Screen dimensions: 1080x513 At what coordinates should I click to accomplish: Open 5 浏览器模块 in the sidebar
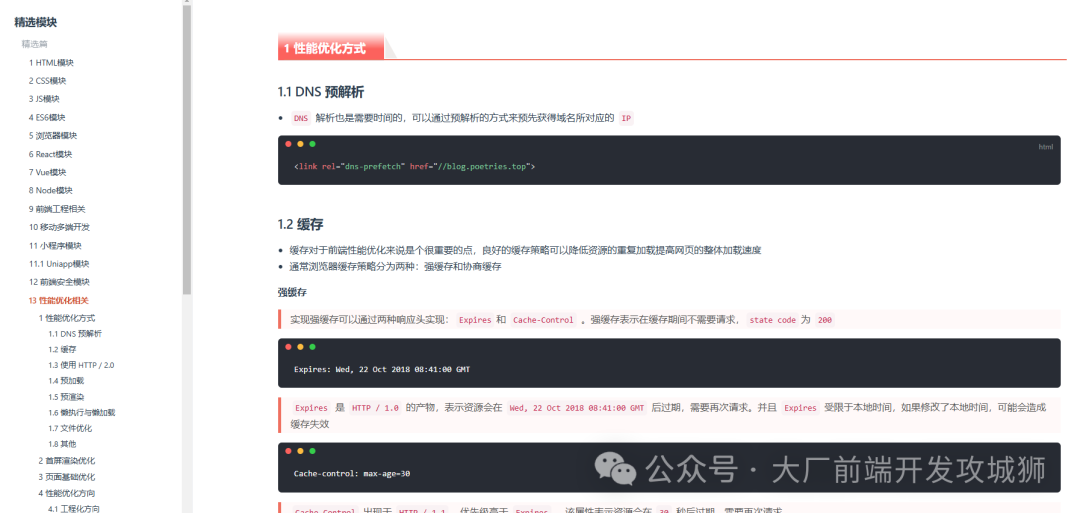click(x=52, y=135)
